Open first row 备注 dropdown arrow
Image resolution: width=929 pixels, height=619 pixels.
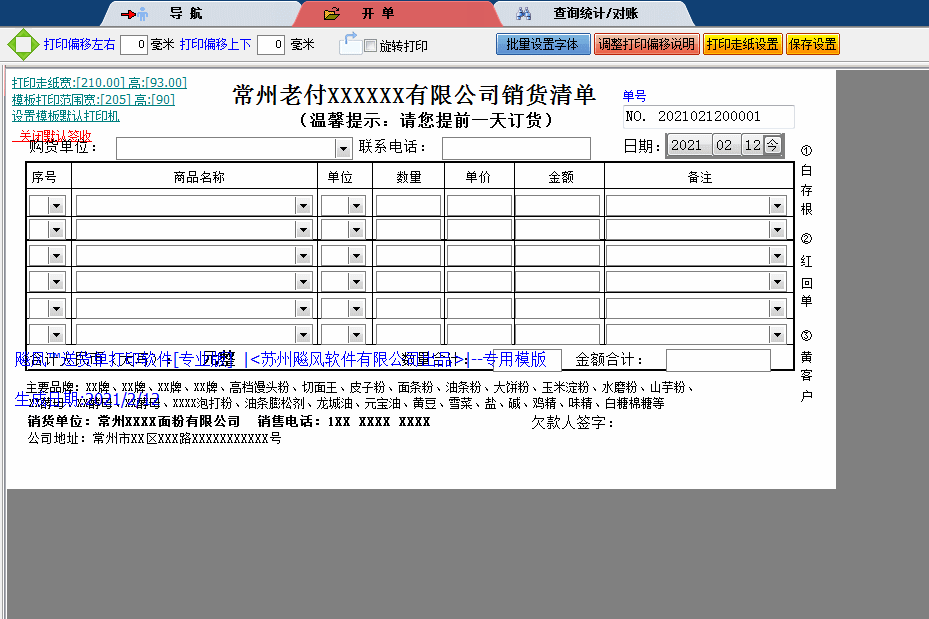[x=777, y=205]
